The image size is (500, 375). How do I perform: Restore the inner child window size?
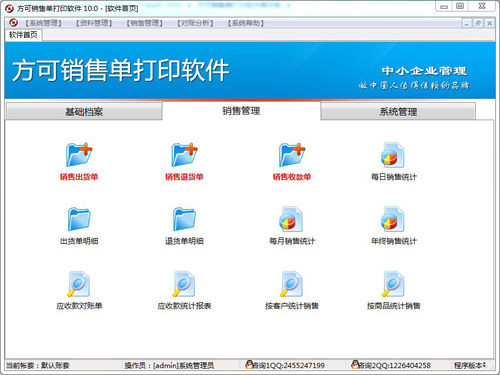coord(478,23)
